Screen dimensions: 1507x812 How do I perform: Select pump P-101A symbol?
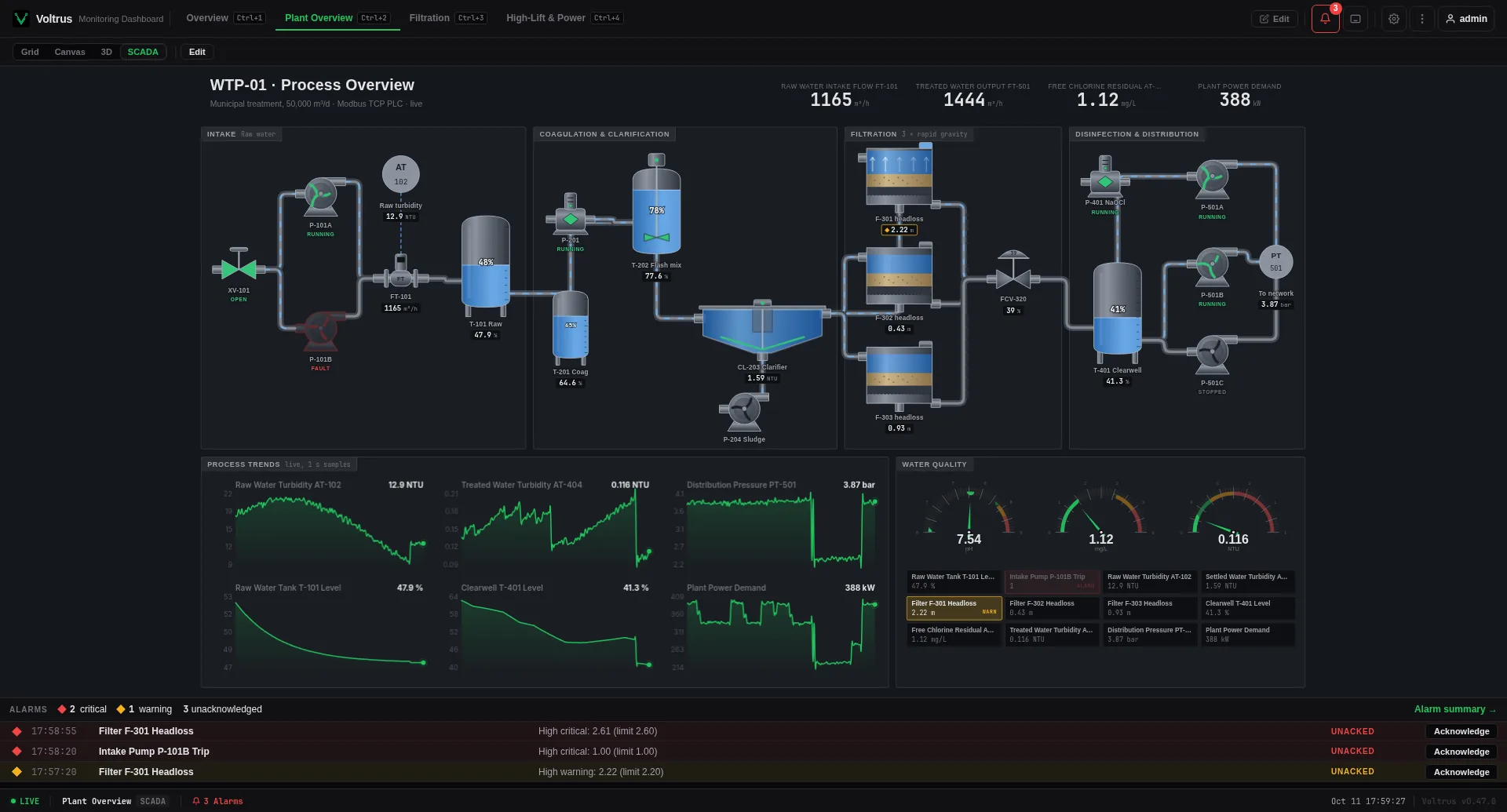tap(320, 198)
